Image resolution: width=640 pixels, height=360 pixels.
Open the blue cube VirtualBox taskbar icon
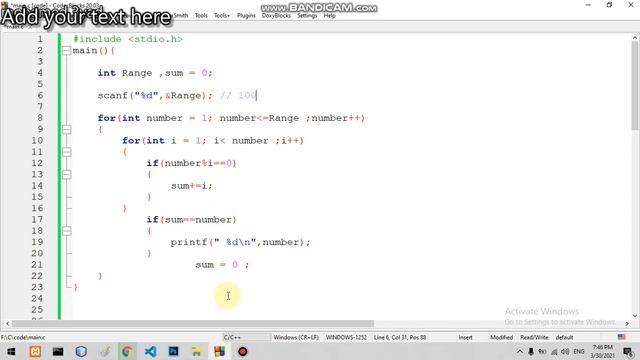pos(81,351)
